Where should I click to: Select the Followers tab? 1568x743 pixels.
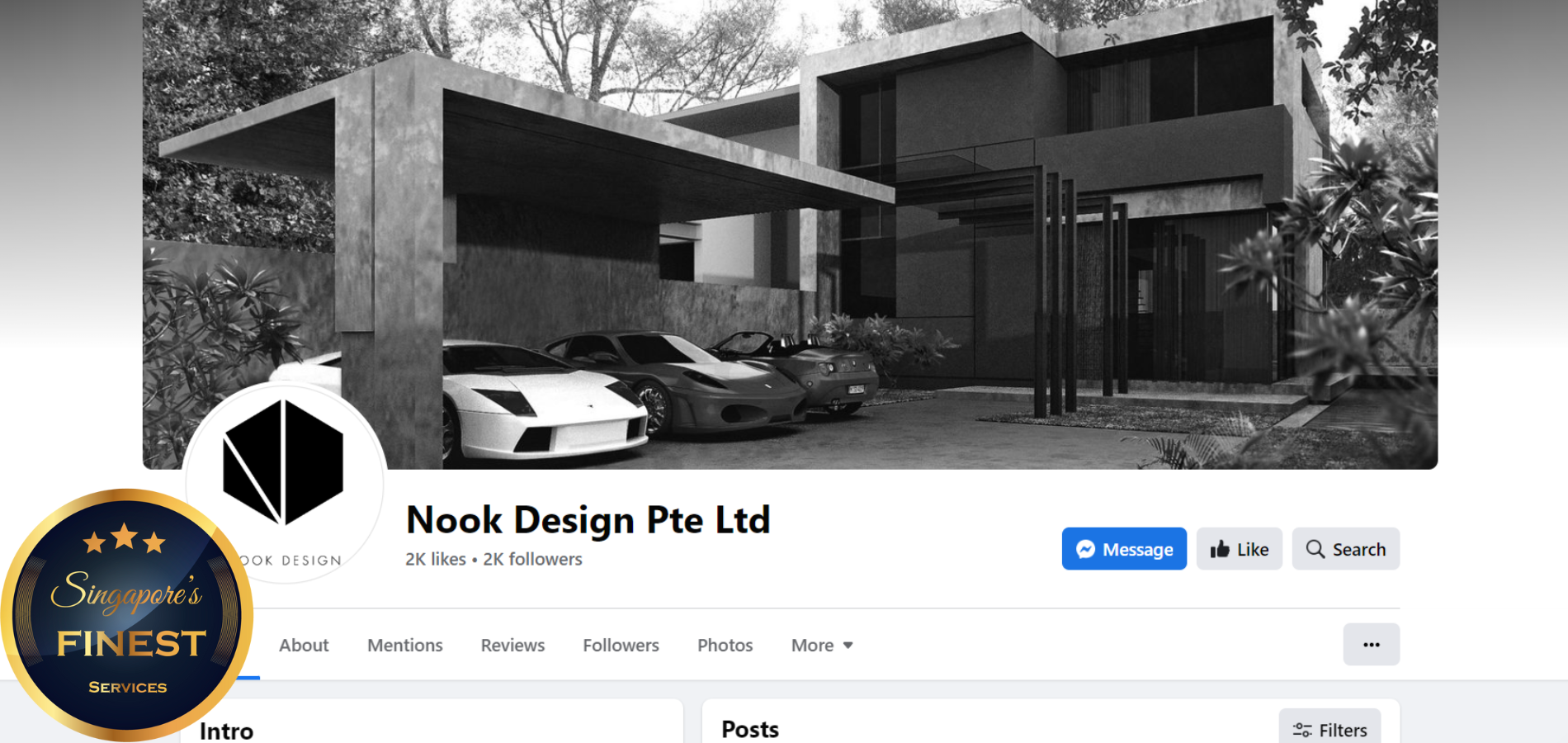point(621,646)
